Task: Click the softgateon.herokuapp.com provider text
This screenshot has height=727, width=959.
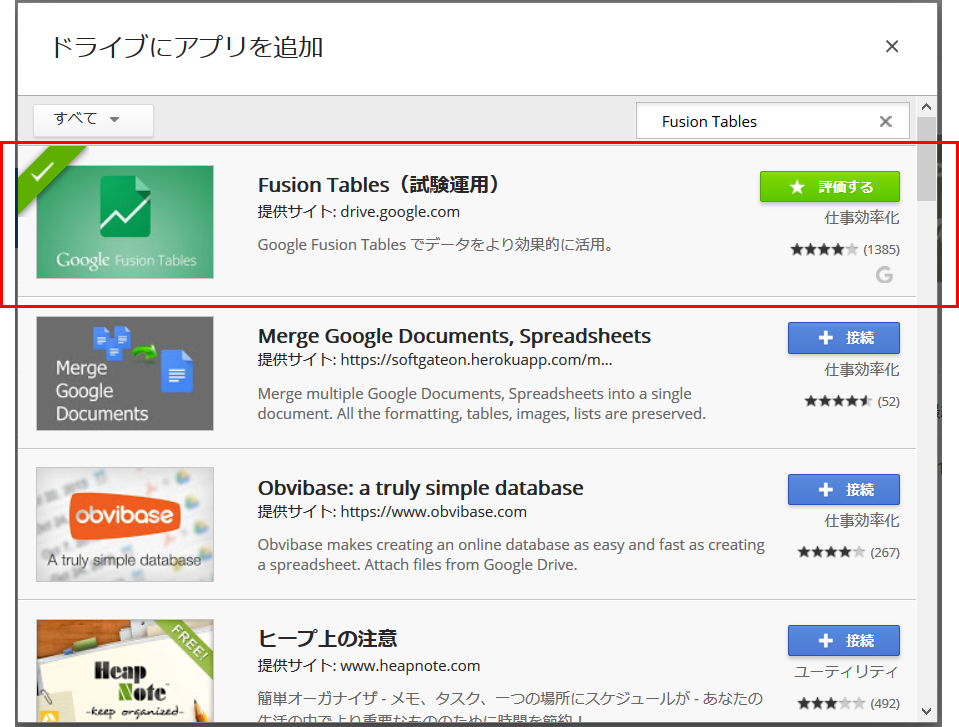Action: [476, 360]
